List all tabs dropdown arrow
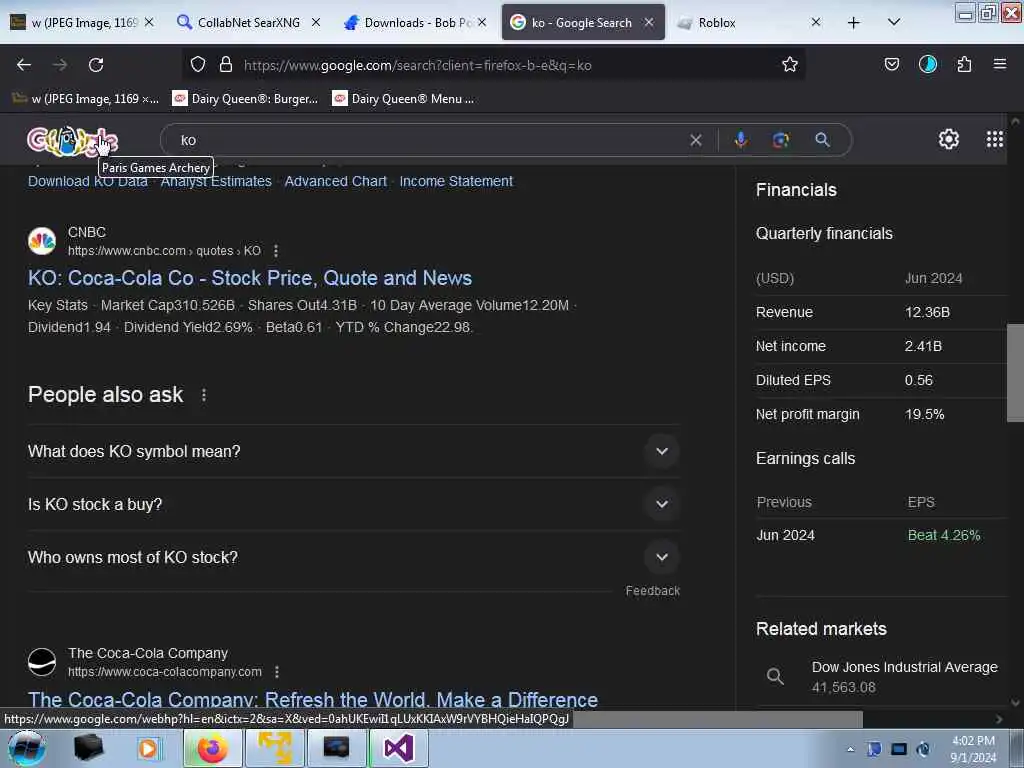 [893, 22]
